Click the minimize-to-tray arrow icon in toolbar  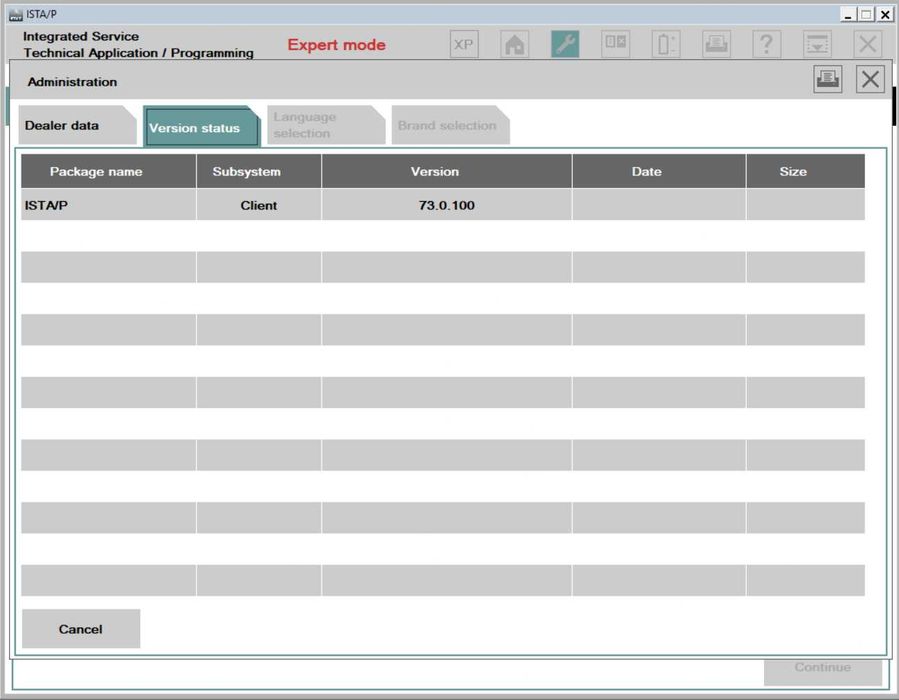[x=817, y=44]
